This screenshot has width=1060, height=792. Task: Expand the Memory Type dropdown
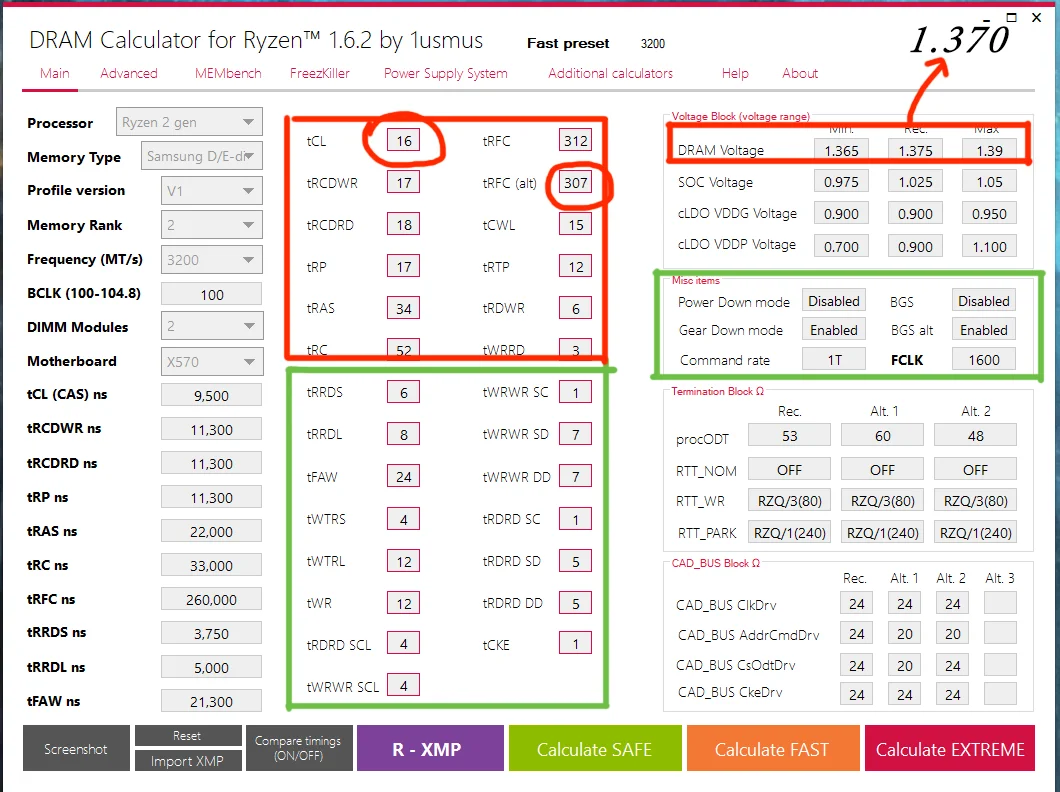tap(201, 156)
